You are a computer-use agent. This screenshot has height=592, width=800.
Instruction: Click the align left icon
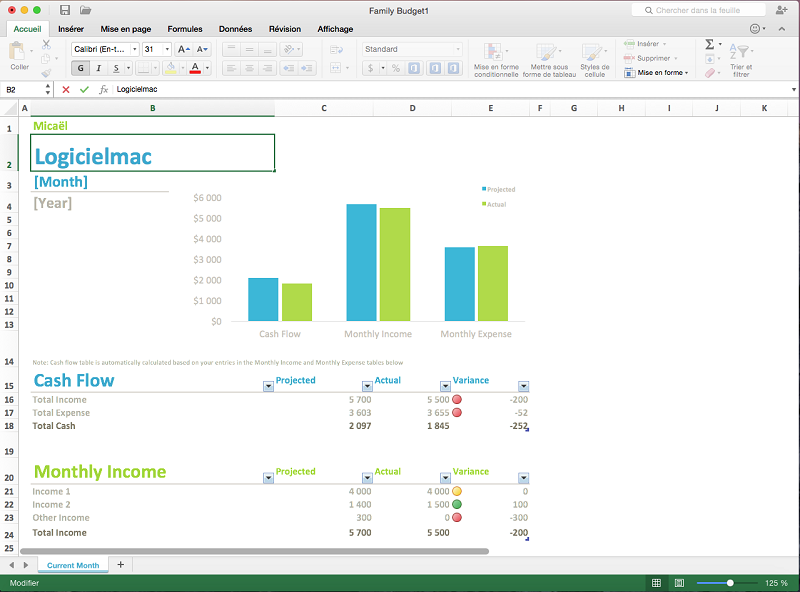coord(231,68)
